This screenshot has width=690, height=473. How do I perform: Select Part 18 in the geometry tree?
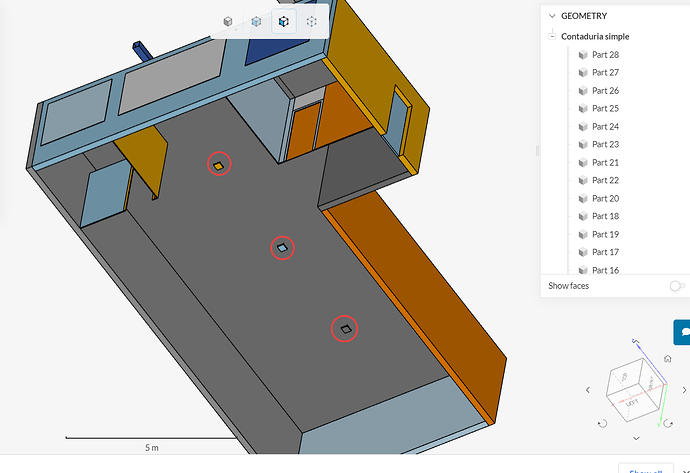606,216
